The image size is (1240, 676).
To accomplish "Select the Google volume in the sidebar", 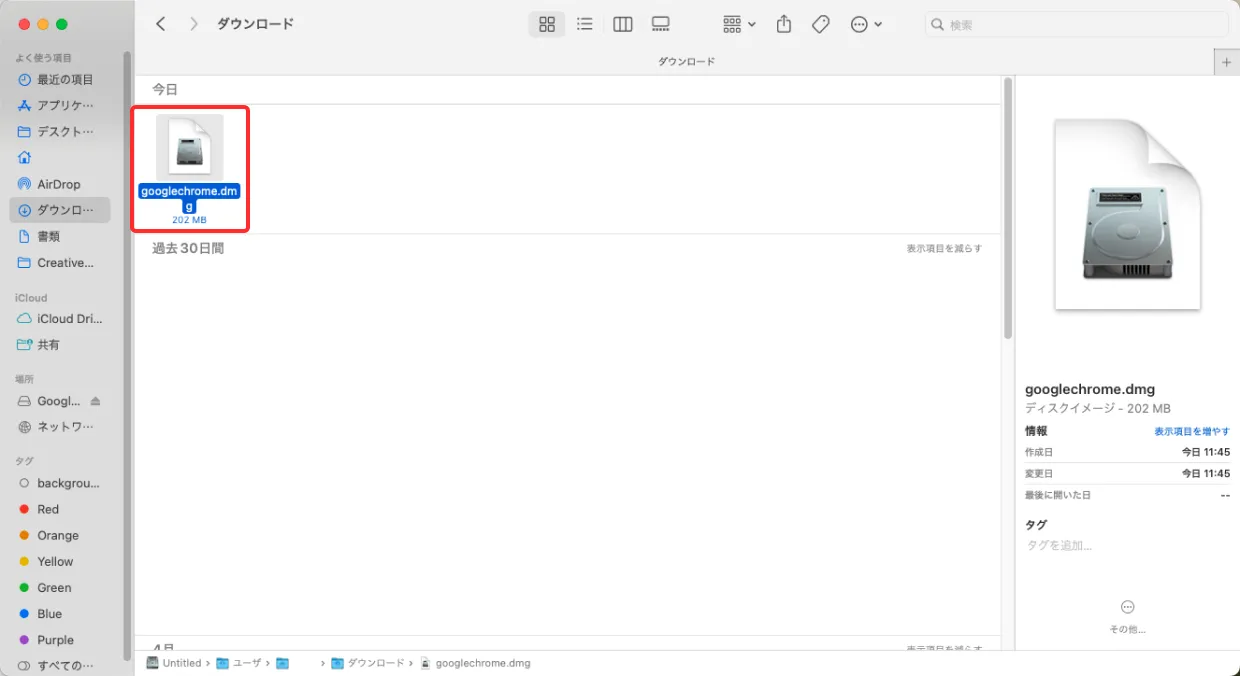I will coord(50,401).
